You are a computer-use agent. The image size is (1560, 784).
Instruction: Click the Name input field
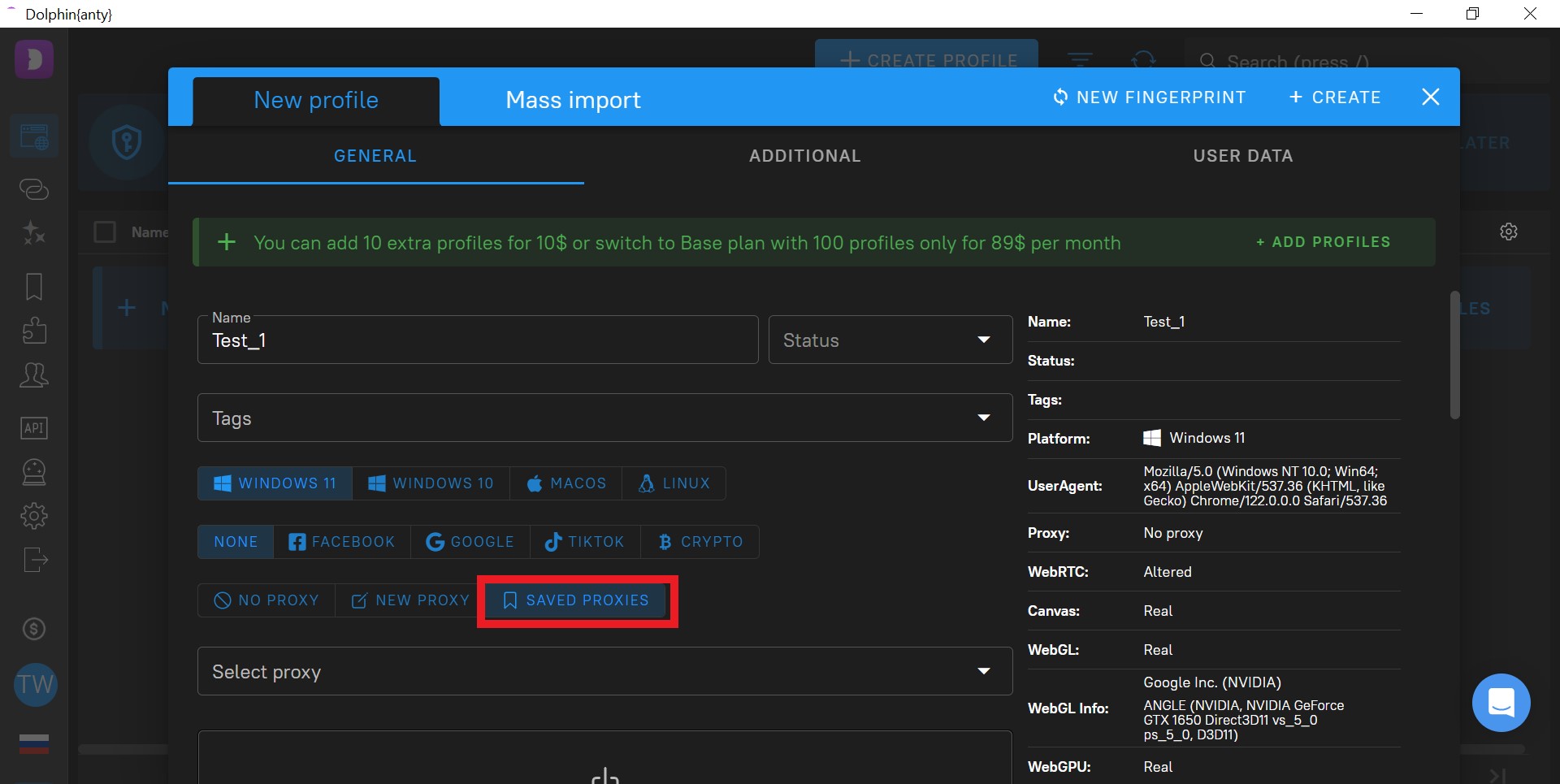click(478, 340)
